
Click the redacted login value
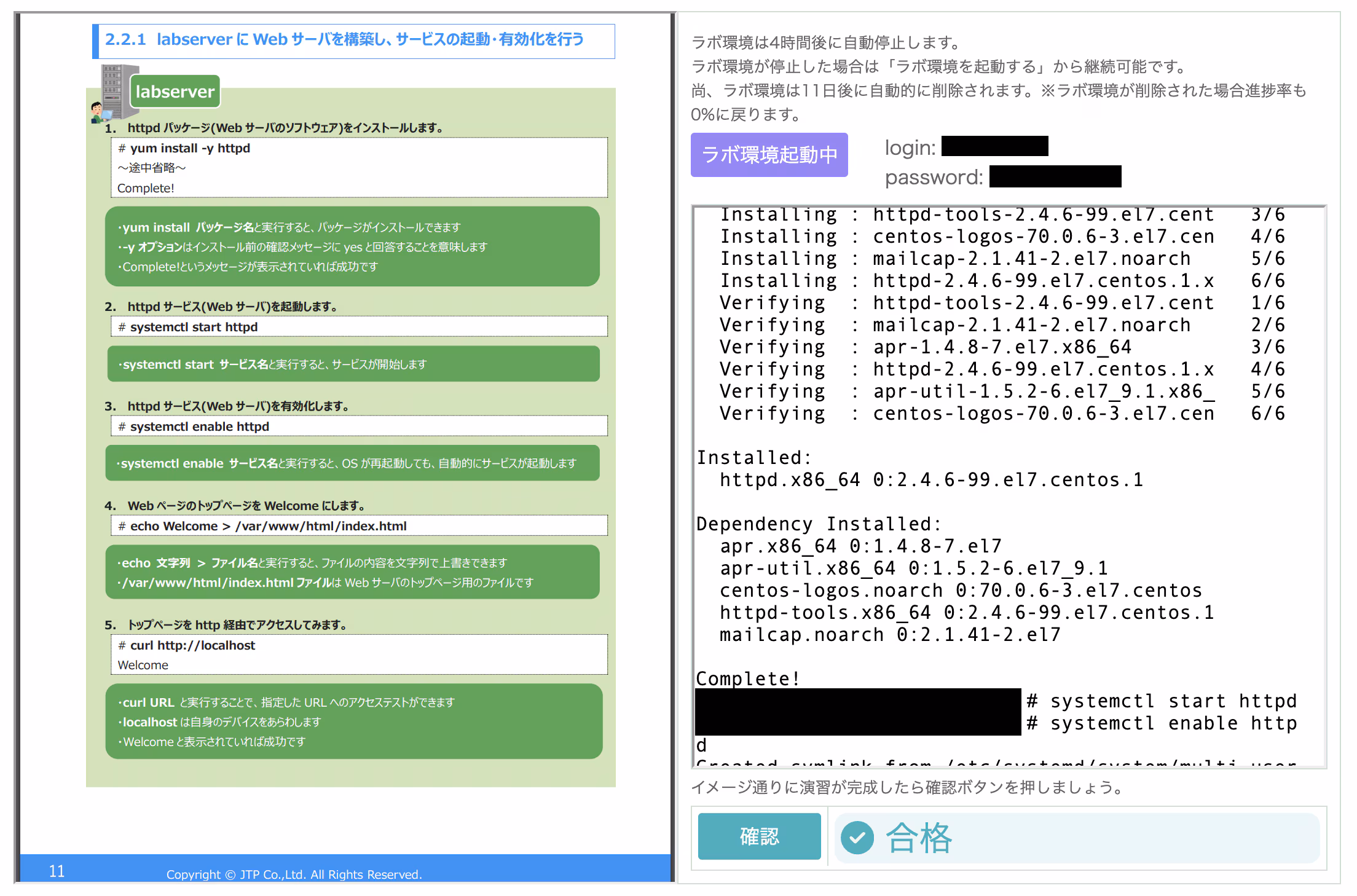pos(994,146)
